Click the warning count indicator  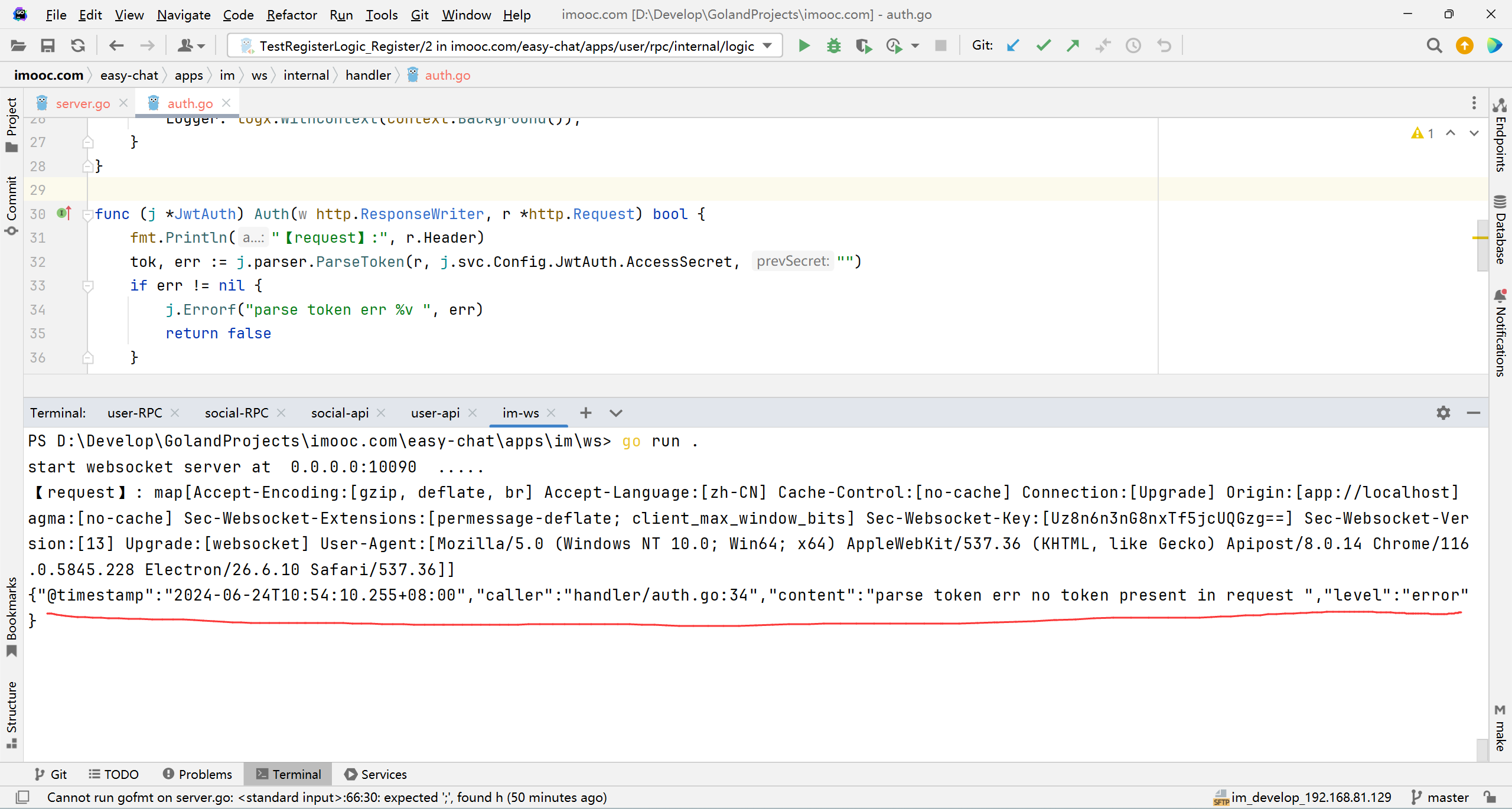click(x=1423, y=133)
